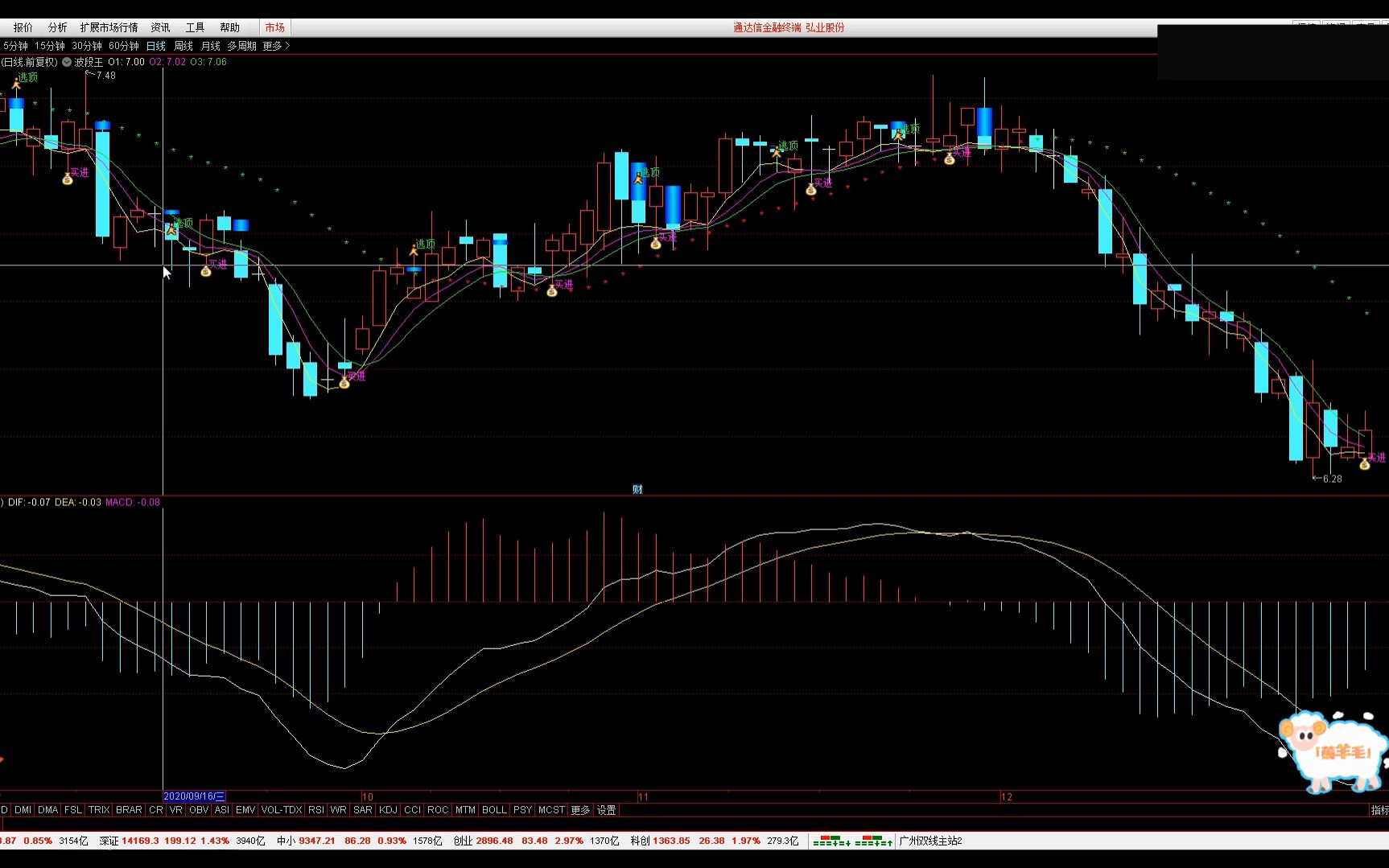Switch chart to 15分钟 period
This screenshot has height=868, width=1389.
[x=49, y=47]
